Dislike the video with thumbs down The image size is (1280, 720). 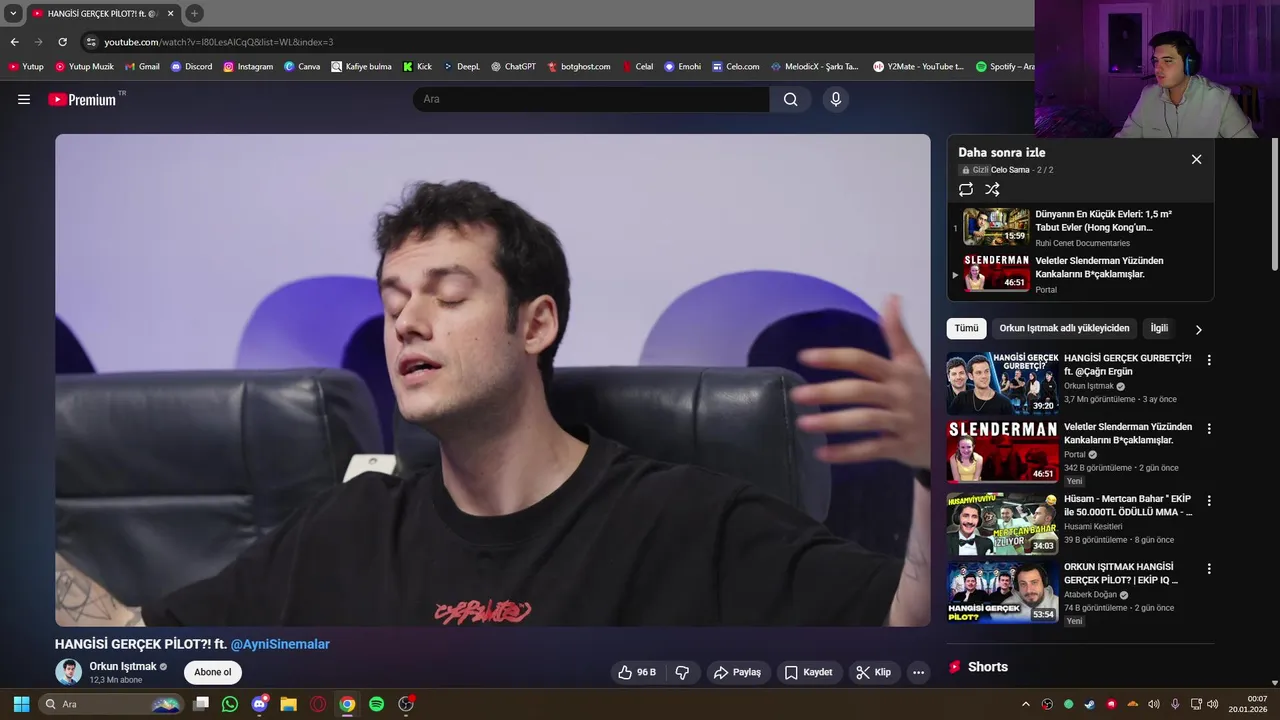[683, 672]
